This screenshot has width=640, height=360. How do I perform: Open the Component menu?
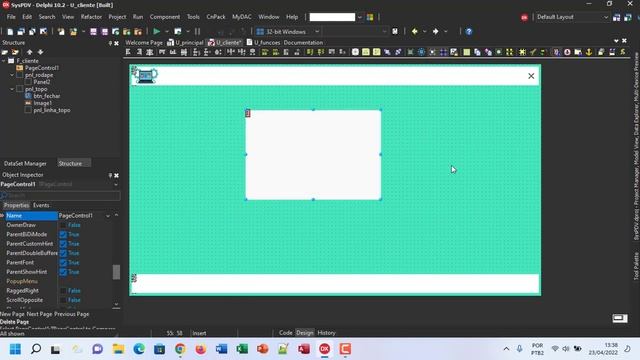[x=164, y=17]
